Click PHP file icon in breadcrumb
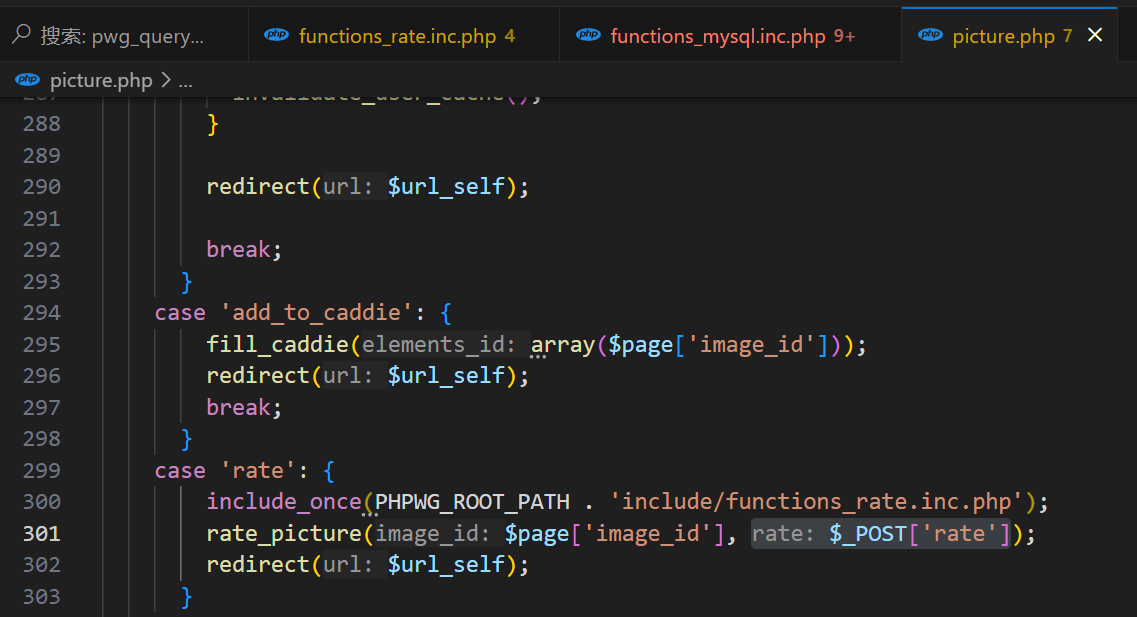 [28, 80]
